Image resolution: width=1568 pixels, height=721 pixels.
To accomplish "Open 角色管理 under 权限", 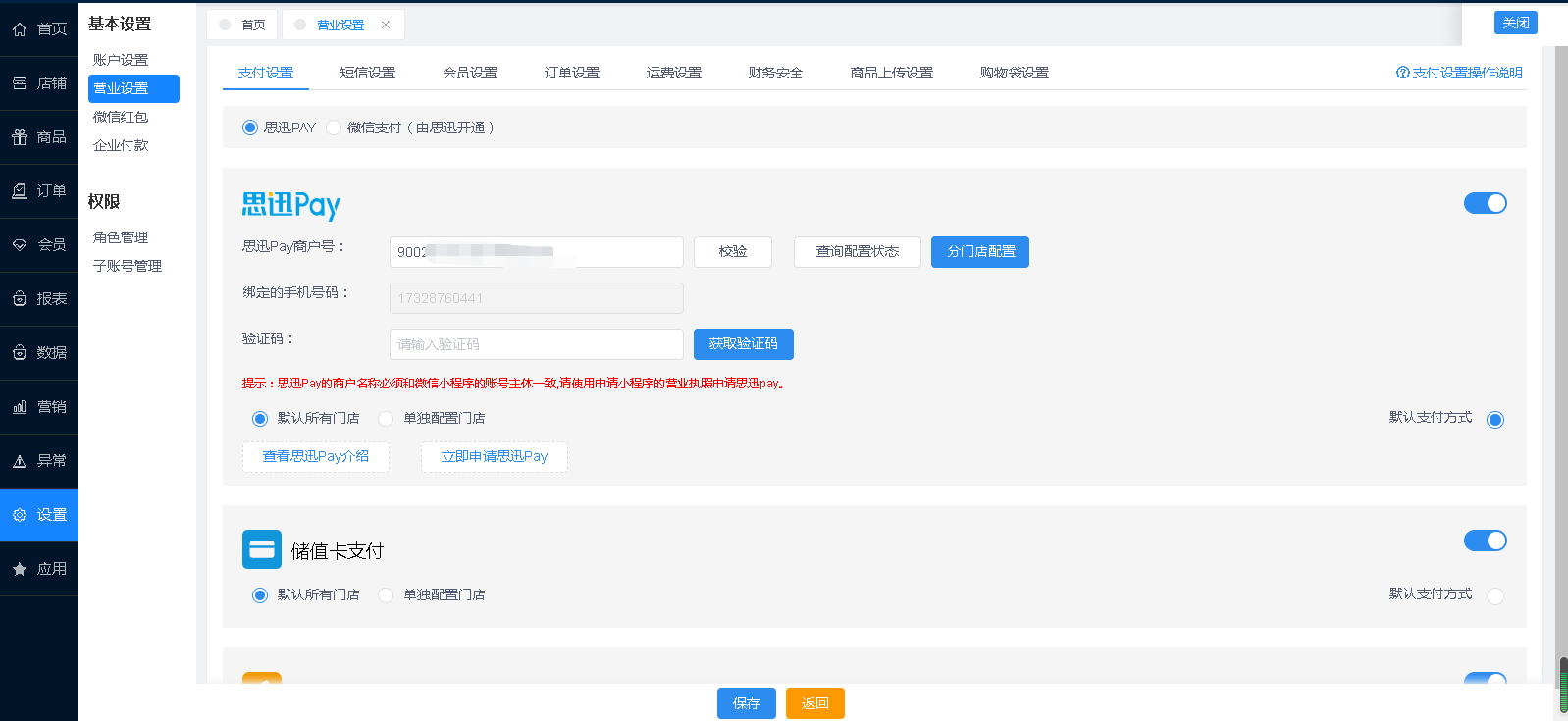I will pos(121,237).
